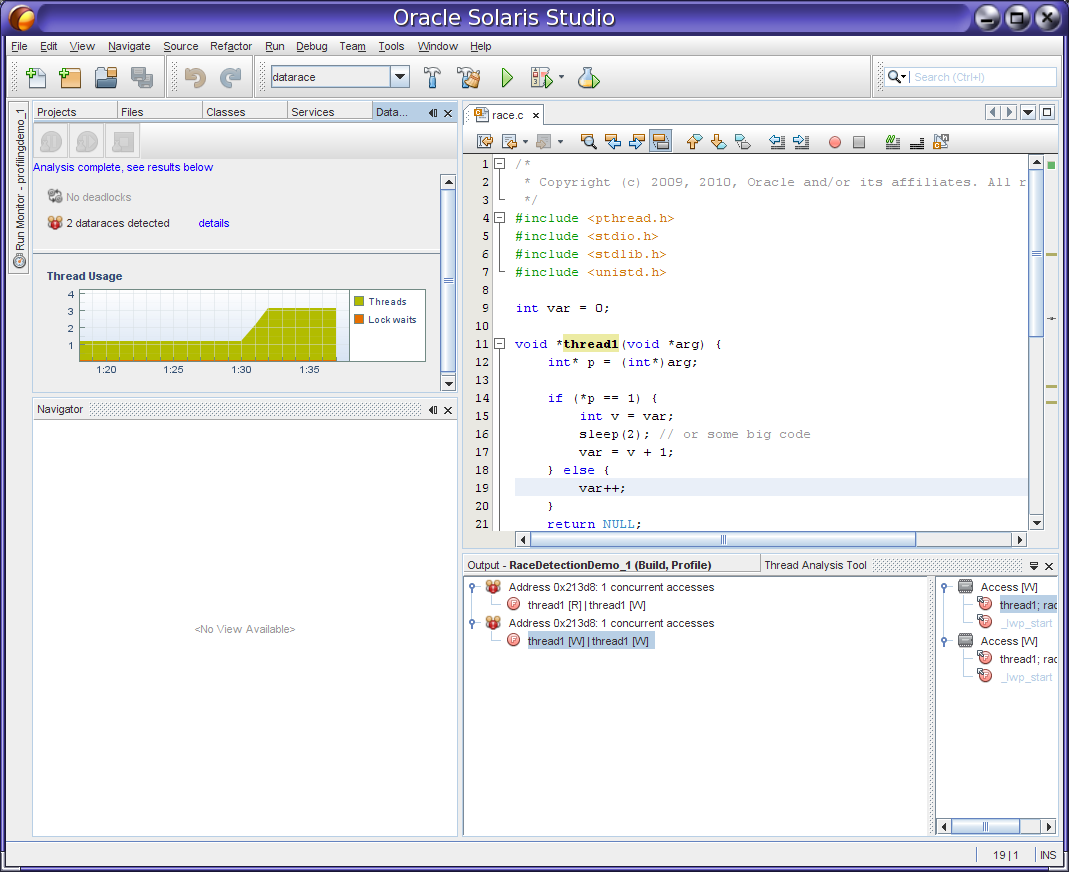Click the Shift Line Right icon

click(x=801, y=142)
